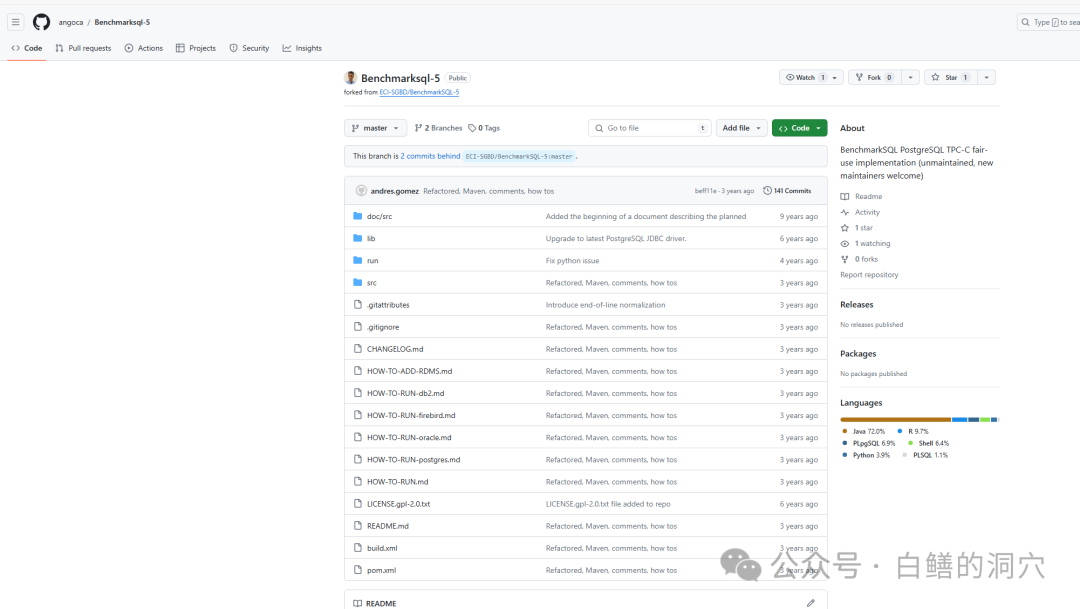Viewport: 1080px width, 609px height.
Task: Click the HOW-TO-ADD-RDMS.md file icon
Action: [x=357, y=371]
